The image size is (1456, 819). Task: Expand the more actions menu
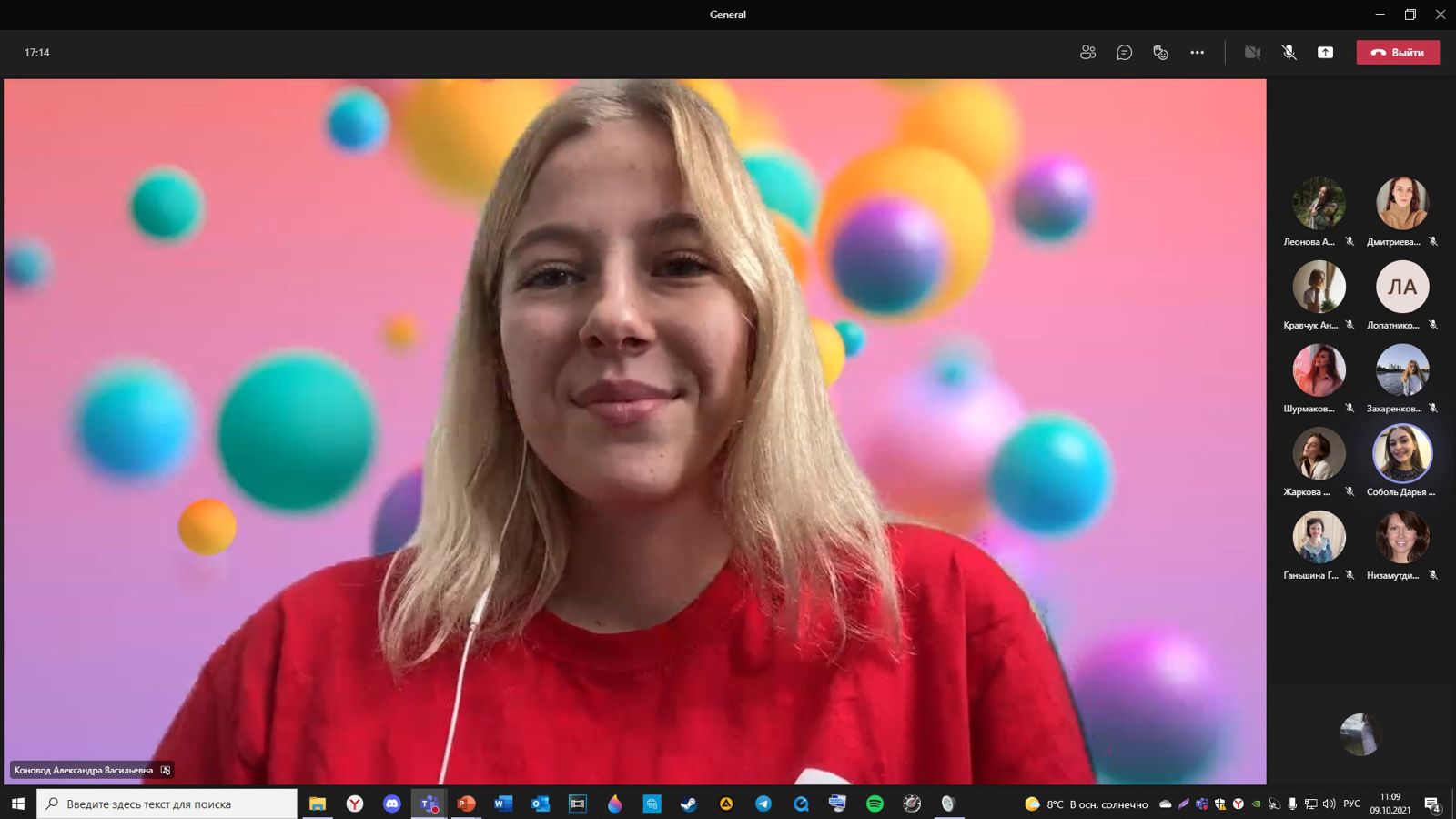tap(1197, 53)
